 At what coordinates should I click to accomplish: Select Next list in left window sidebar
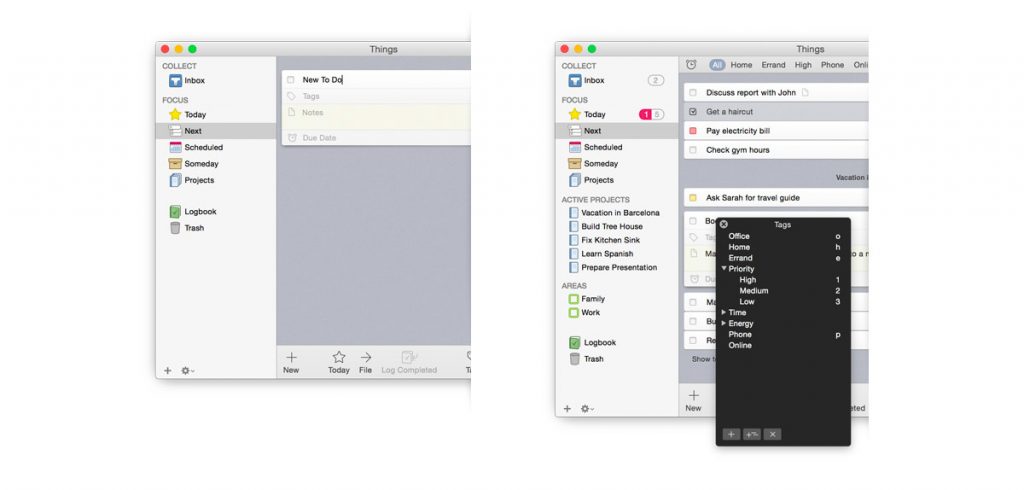[216, 131]
